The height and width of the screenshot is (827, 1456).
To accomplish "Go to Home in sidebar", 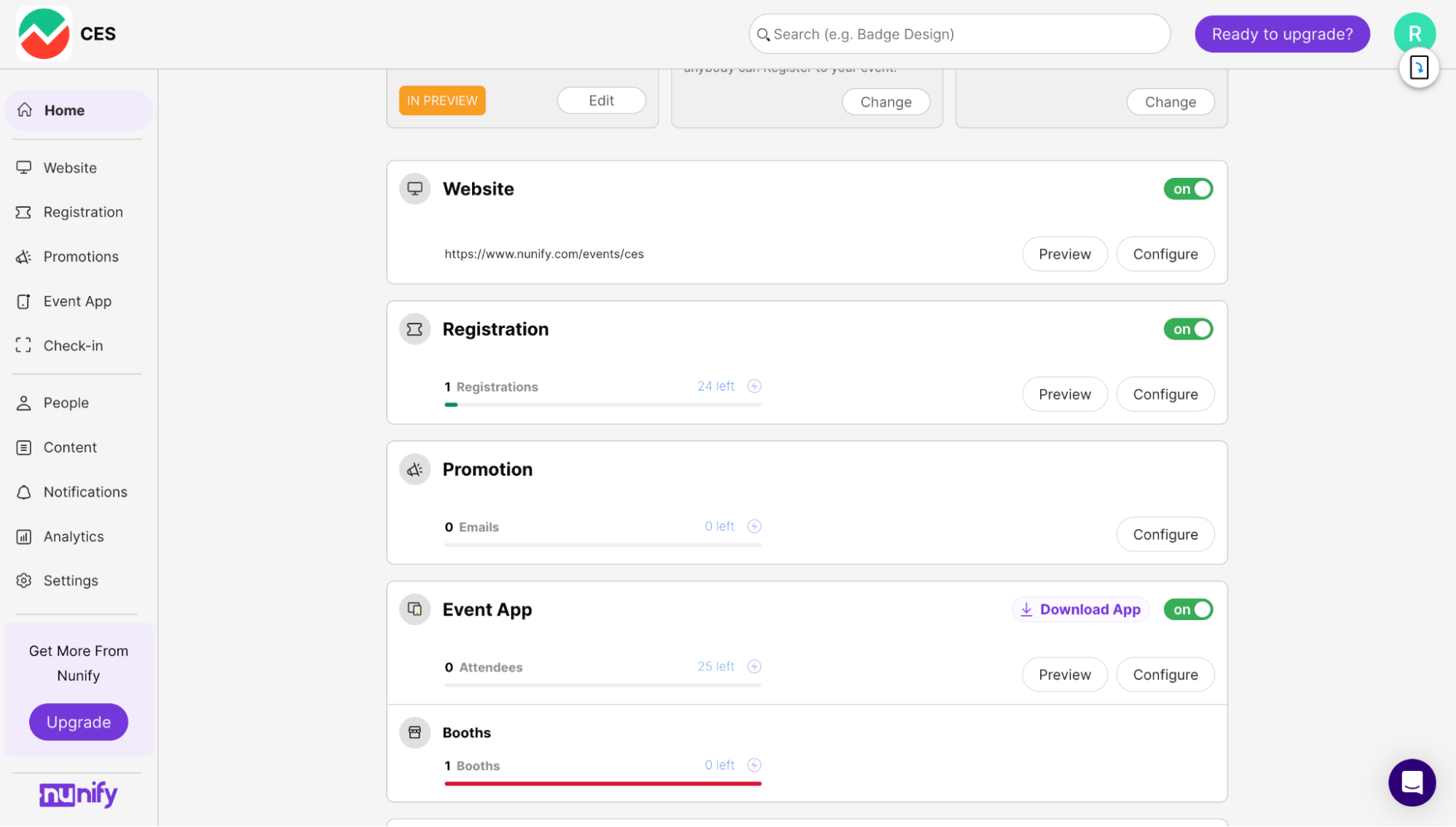I will pyautogui.click(x=79, y=110).
